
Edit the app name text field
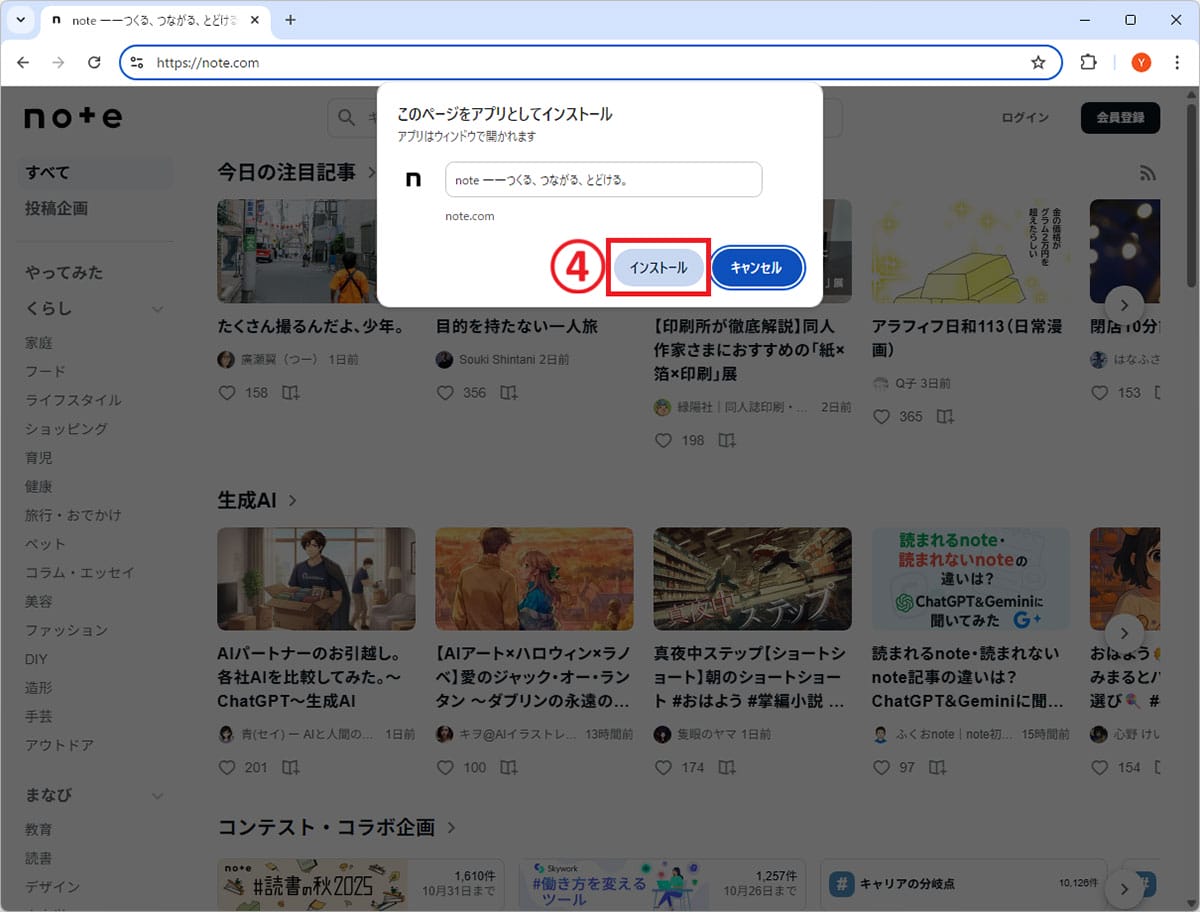[603, 180]
